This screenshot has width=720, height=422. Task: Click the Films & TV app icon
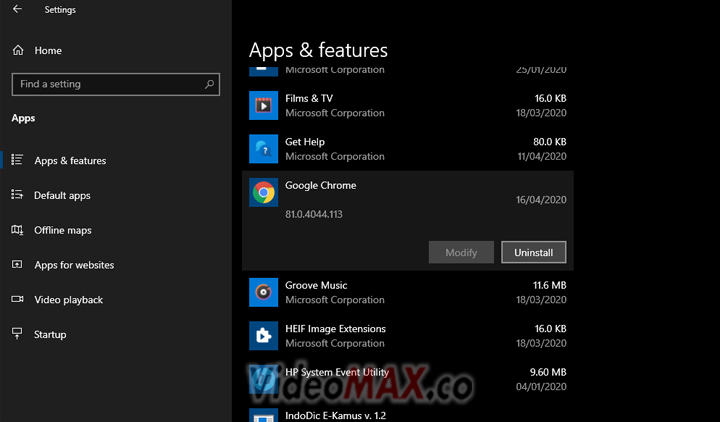tap(263, 105)
